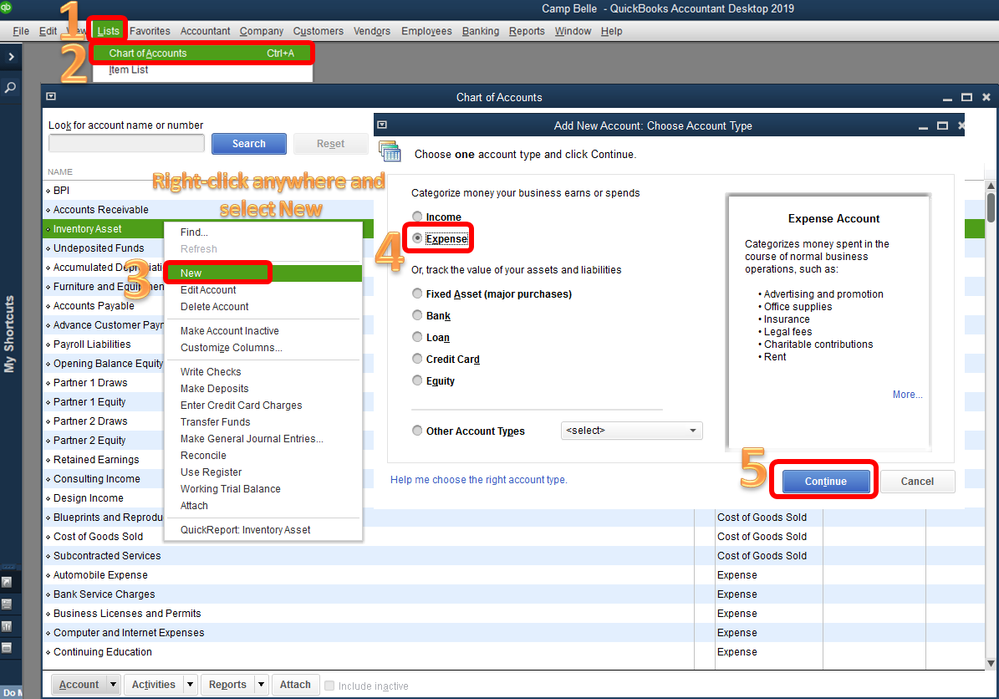Select New in the context menu

pyautogui.click(x=263, y=273)
